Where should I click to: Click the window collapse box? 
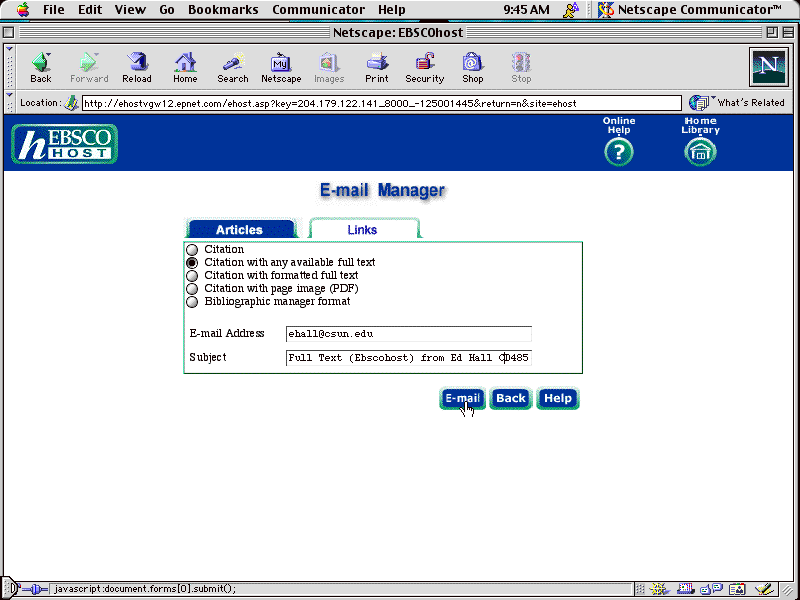pos(788,33)
